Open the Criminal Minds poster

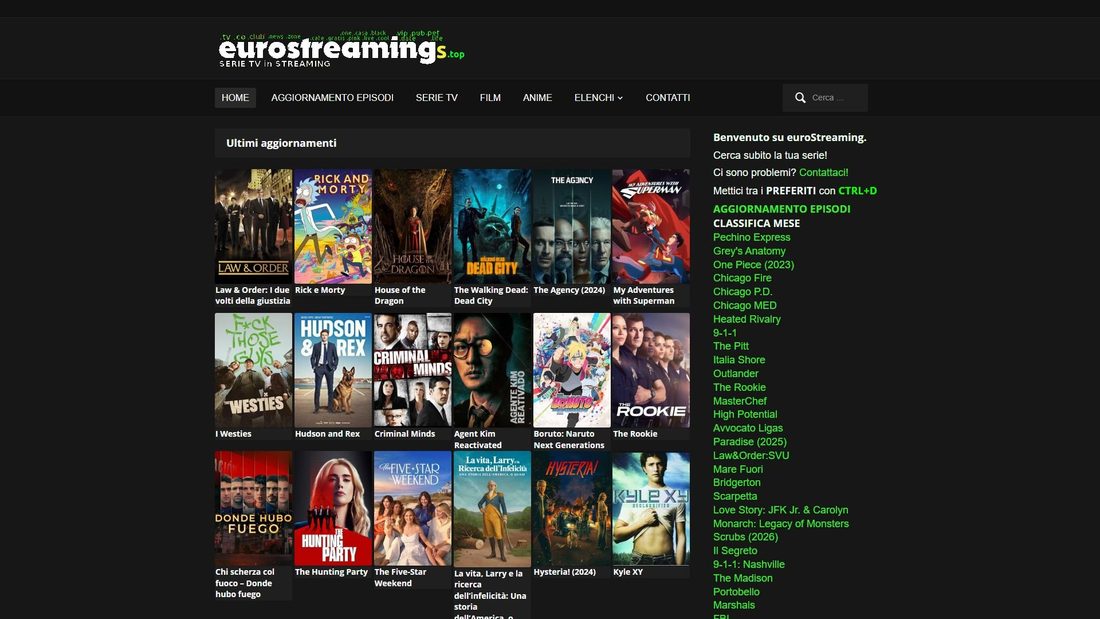[x=412, y=370]
